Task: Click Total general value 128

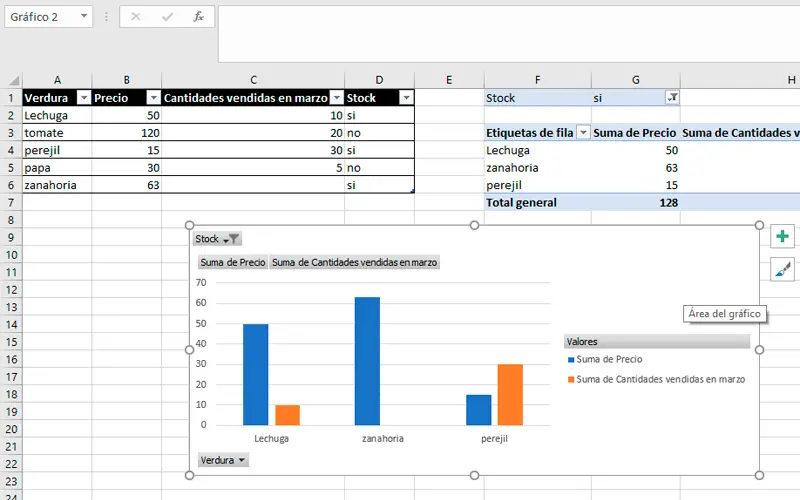Action: (636, 203)
